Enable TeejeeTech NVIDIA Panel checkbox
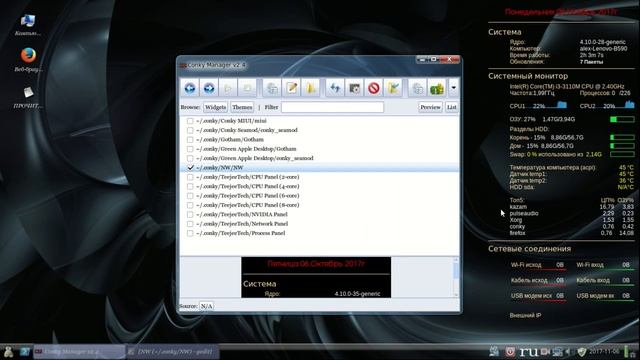This screenshot has width=640, height=360. pyautogui.click(x=190, y=214)
